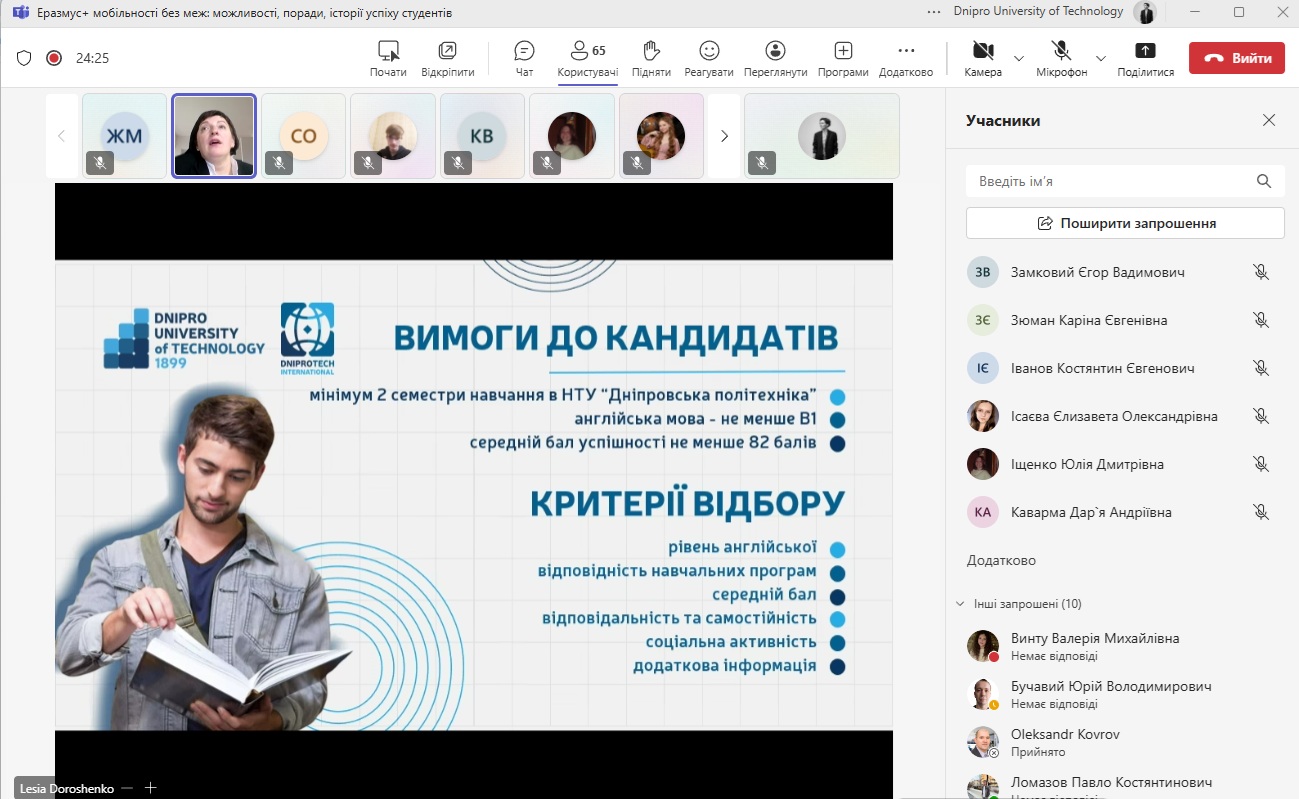Click the Введіть ім'я search field
The width and height of the screenshot is (1299, 799).
pos(1110,181)
